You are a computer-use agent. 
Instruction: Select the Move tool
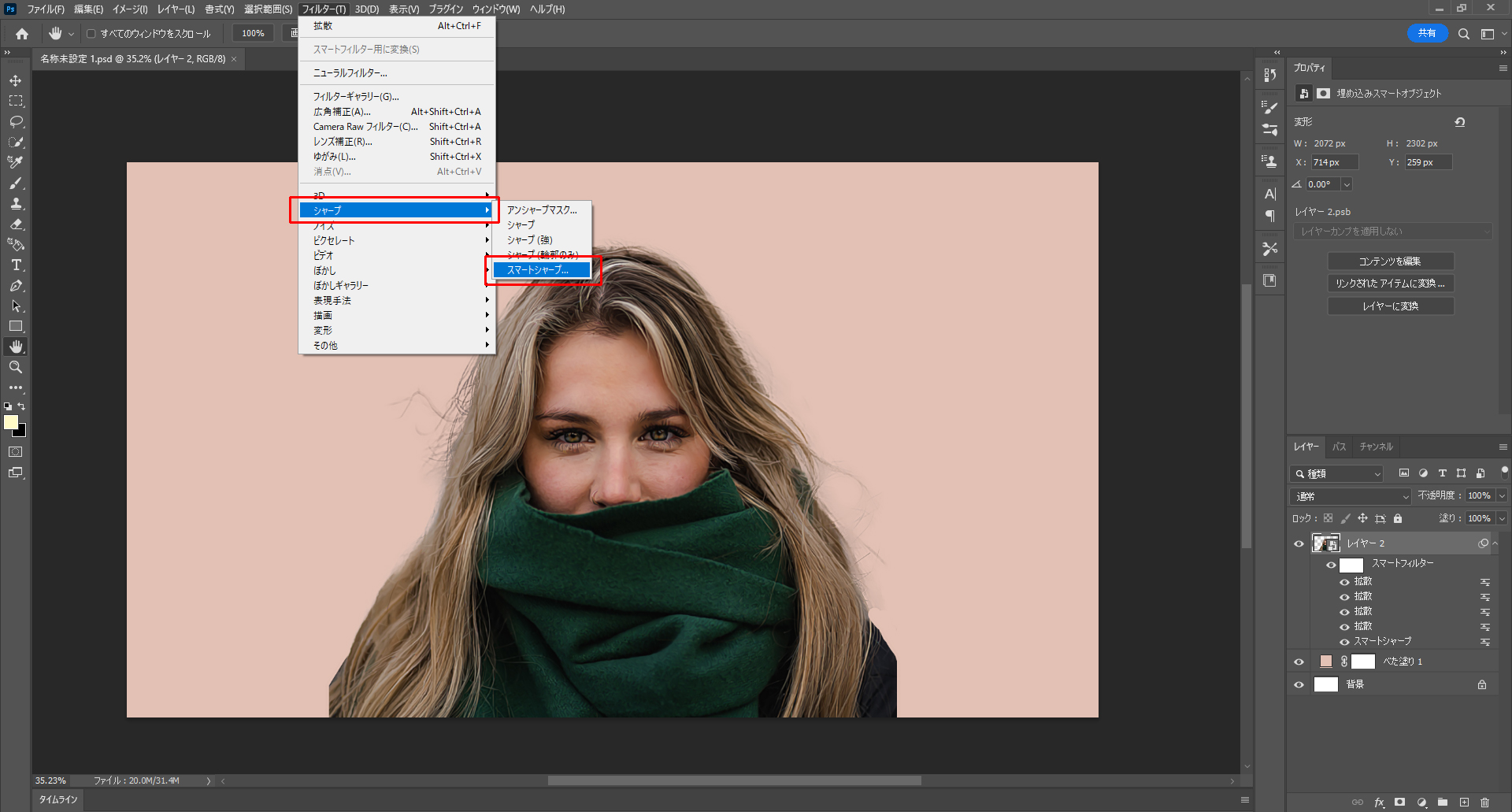point(16,80)
